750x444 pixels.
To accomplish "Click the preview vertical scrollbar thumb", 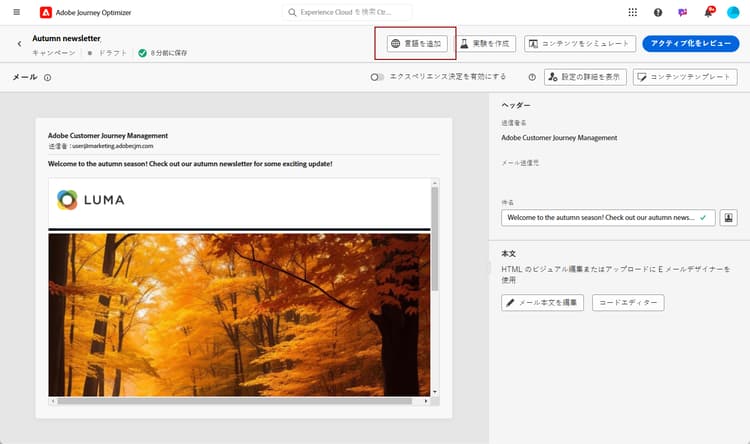I will point(434,238).
